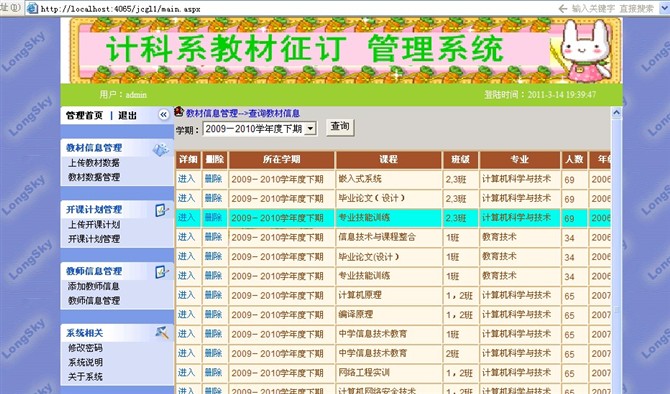Image resolution: width=670 pixels, height=394 pixels.
Task: Open 教师信息管理 sub-item in sidebar
Action: (94, 300)
